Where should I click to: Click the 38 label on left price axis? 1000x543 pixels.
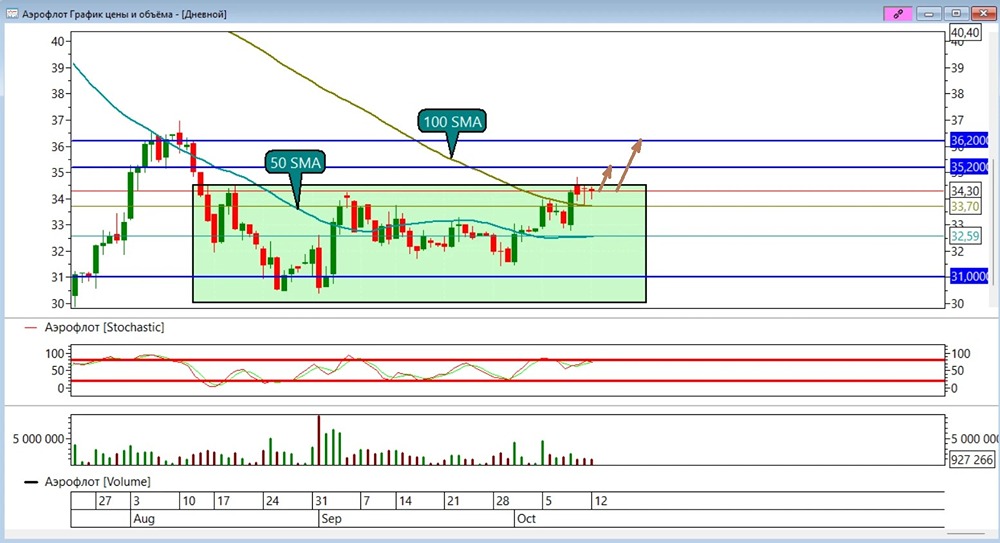[58, 94]
